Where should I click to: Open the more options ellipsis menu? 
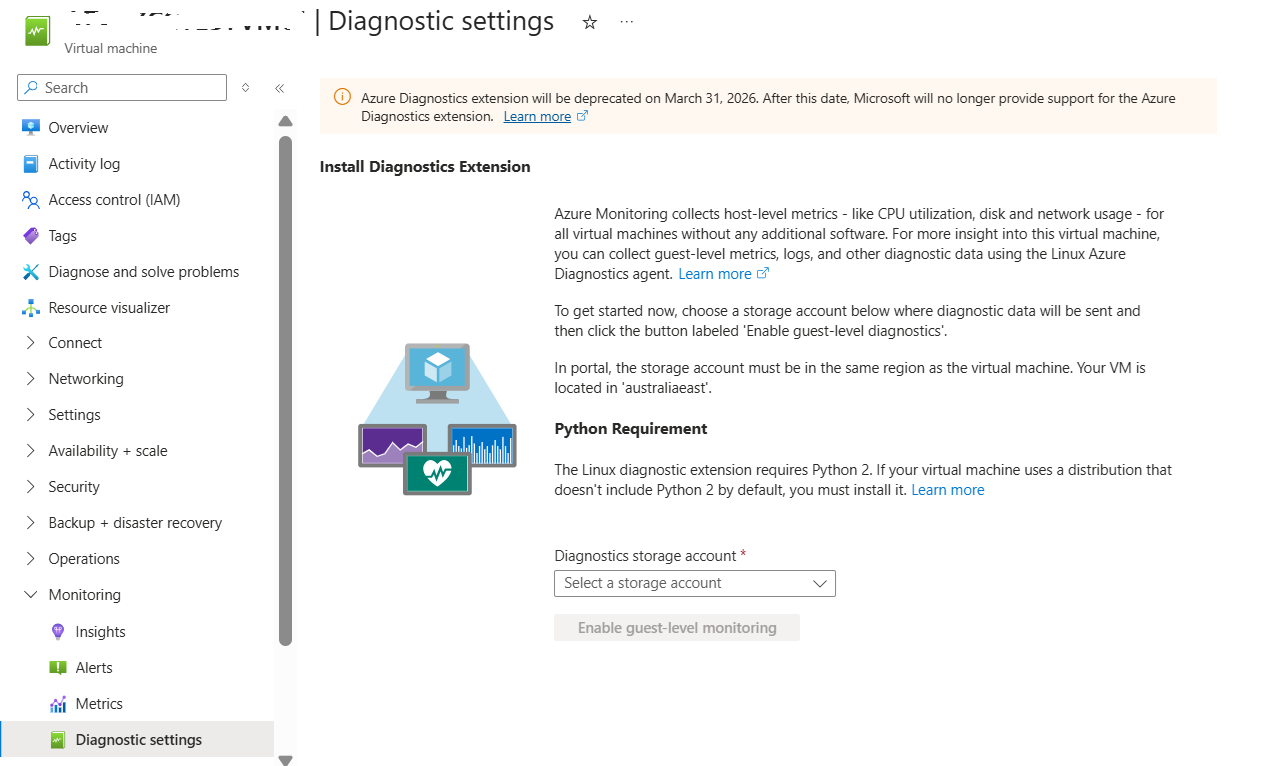click(x=626, y=22)
